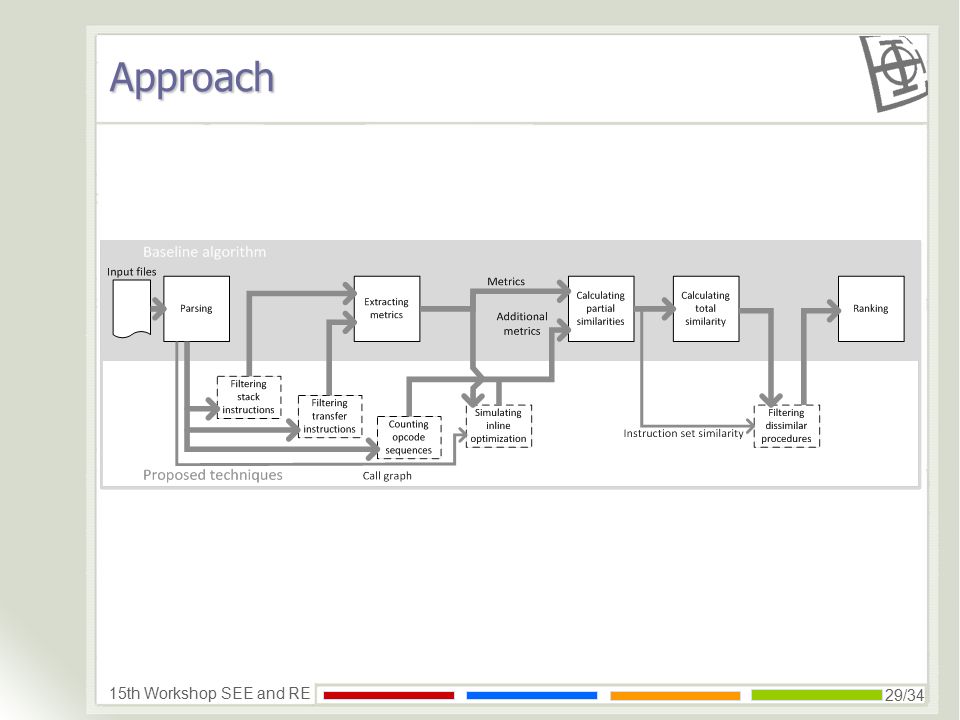Click the institute logo in the top corner

(x=894, y=73)
